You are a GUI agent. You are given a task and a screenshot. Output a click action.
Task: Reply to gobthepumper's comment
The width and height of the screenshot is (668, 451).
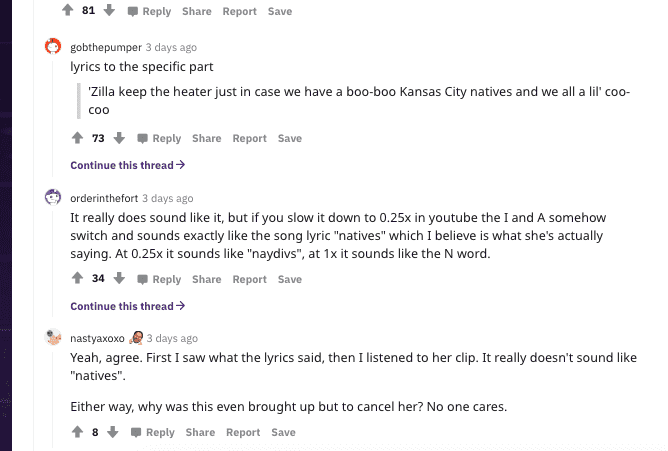click(x=159, y=139)
